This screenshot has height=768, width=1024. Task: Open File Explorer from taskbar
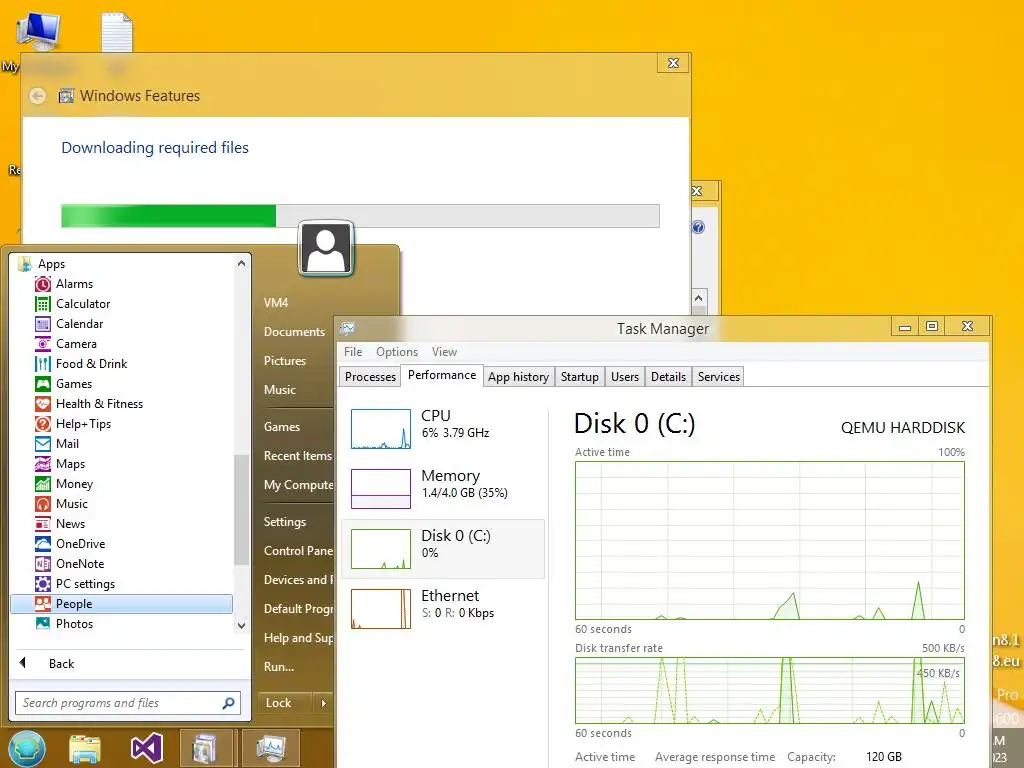(x=85, y=748)
